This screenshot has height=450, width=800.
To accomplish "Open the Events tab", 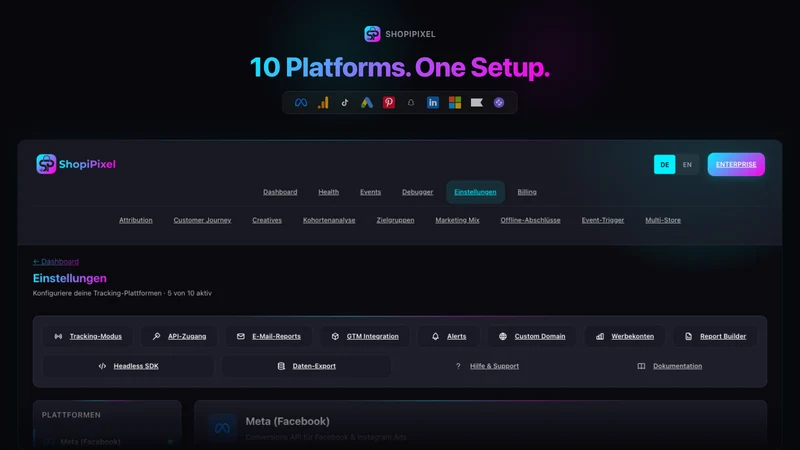I will pyautogui.click(x=370, y=192).
